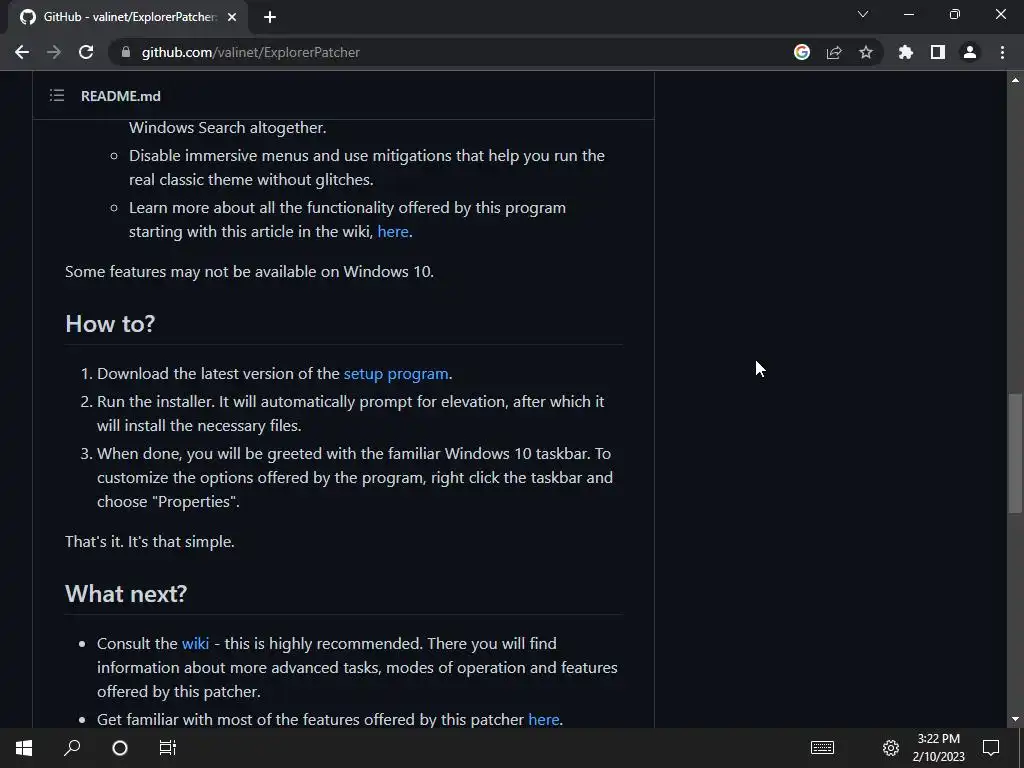Toggle the Chrome side panel
Screen dimensions: 1024x768
[x=938, y=52]
